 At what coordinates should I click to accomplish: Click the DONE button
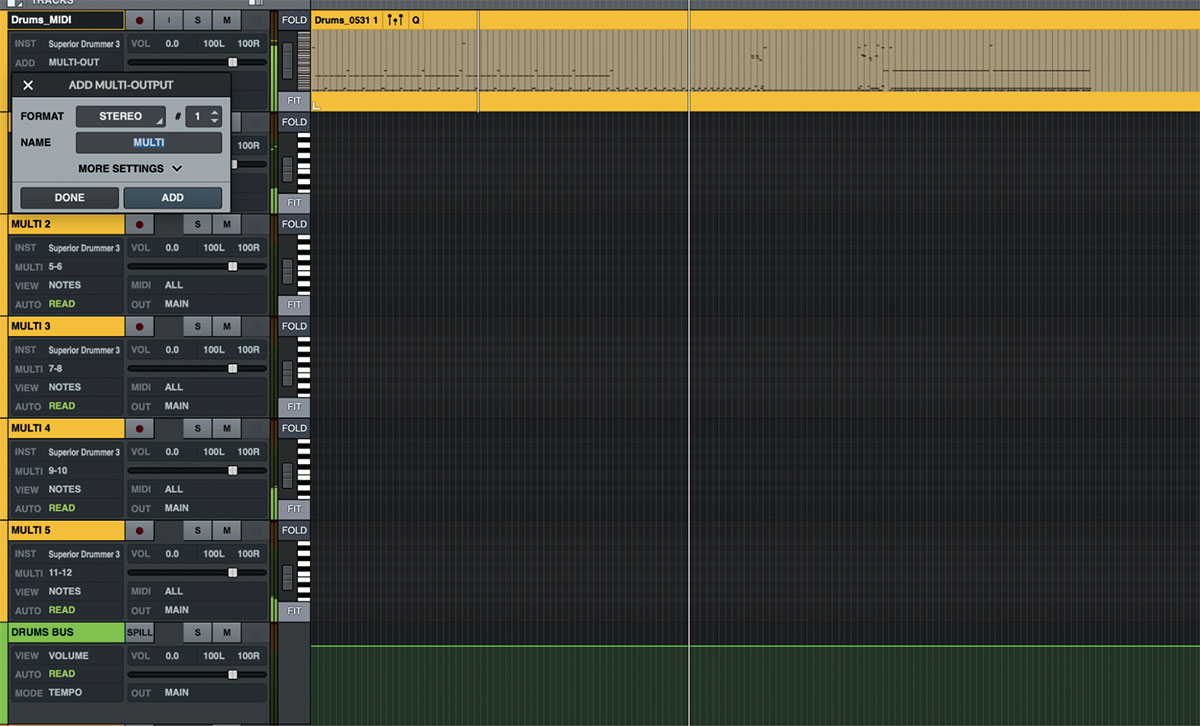pyautogui.click(x=69, y=198)
